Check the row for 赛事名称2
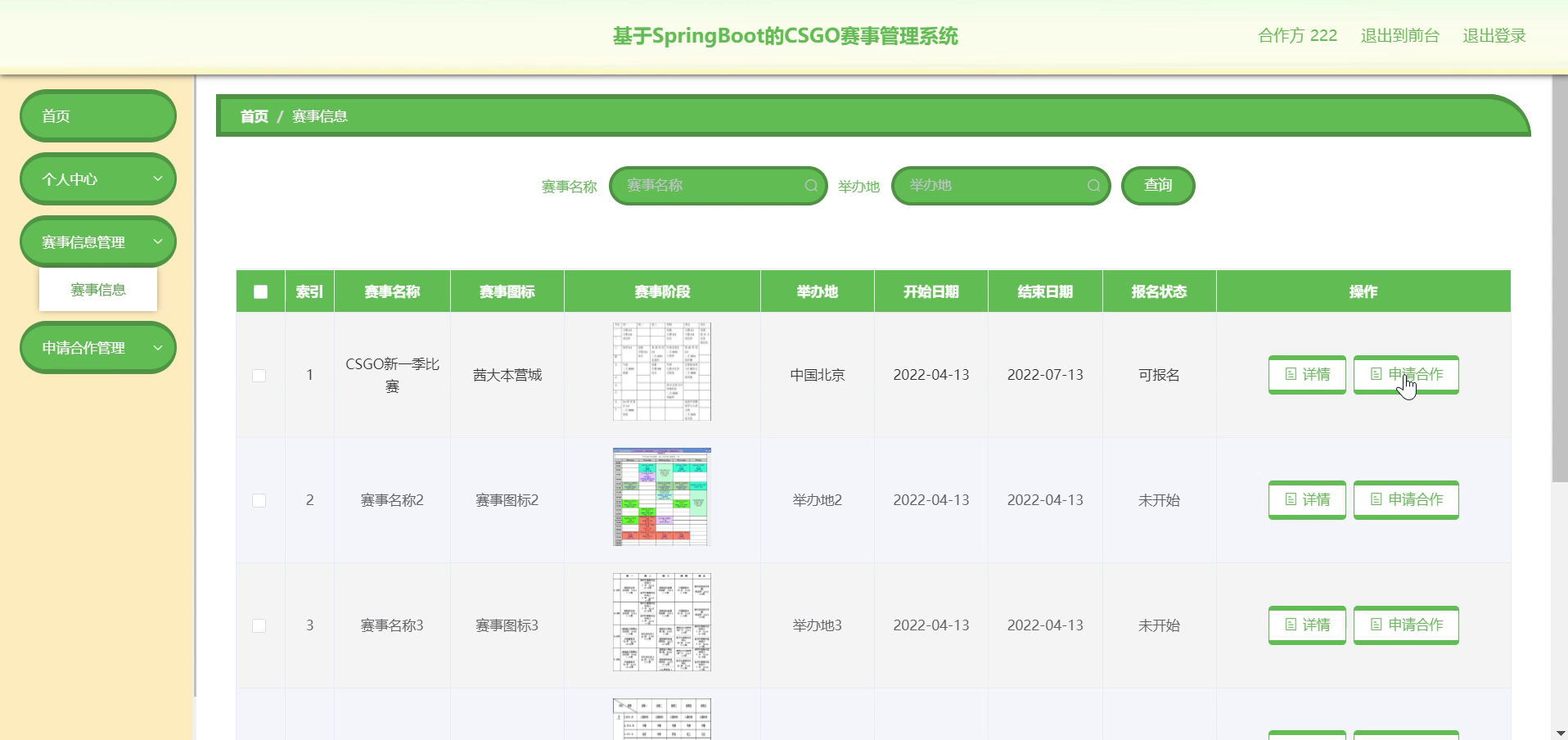 pyautogui.click(x=259, y=500)
